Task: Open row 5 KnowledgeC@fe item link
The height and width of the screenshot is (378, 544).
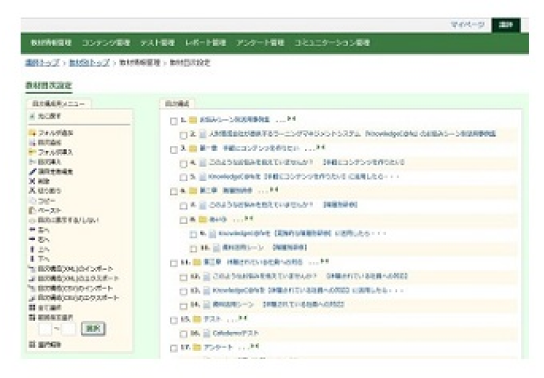Action: (304, 177)
